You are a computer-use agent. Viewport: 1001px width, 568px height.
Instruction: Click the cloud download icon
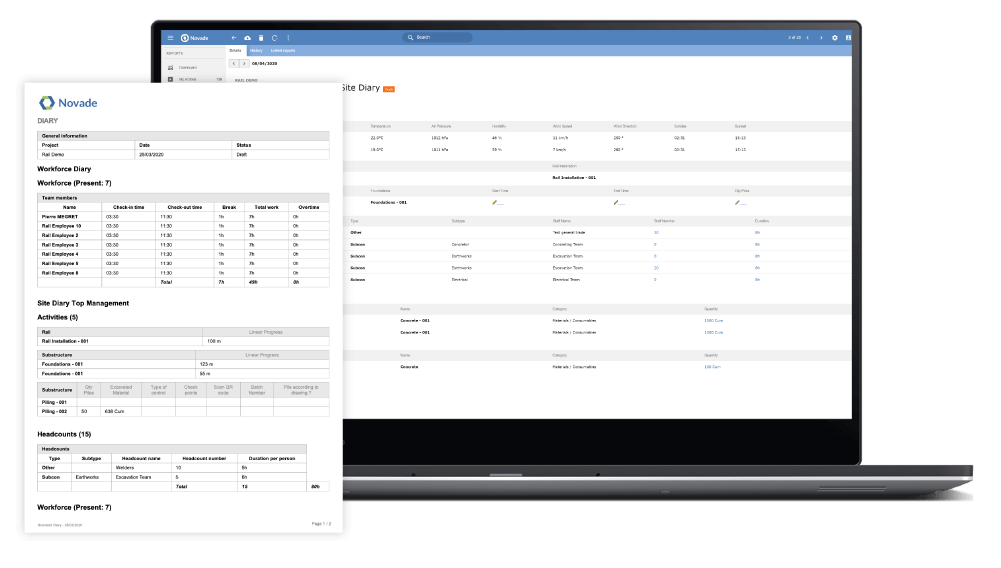(x=247, y=37)
